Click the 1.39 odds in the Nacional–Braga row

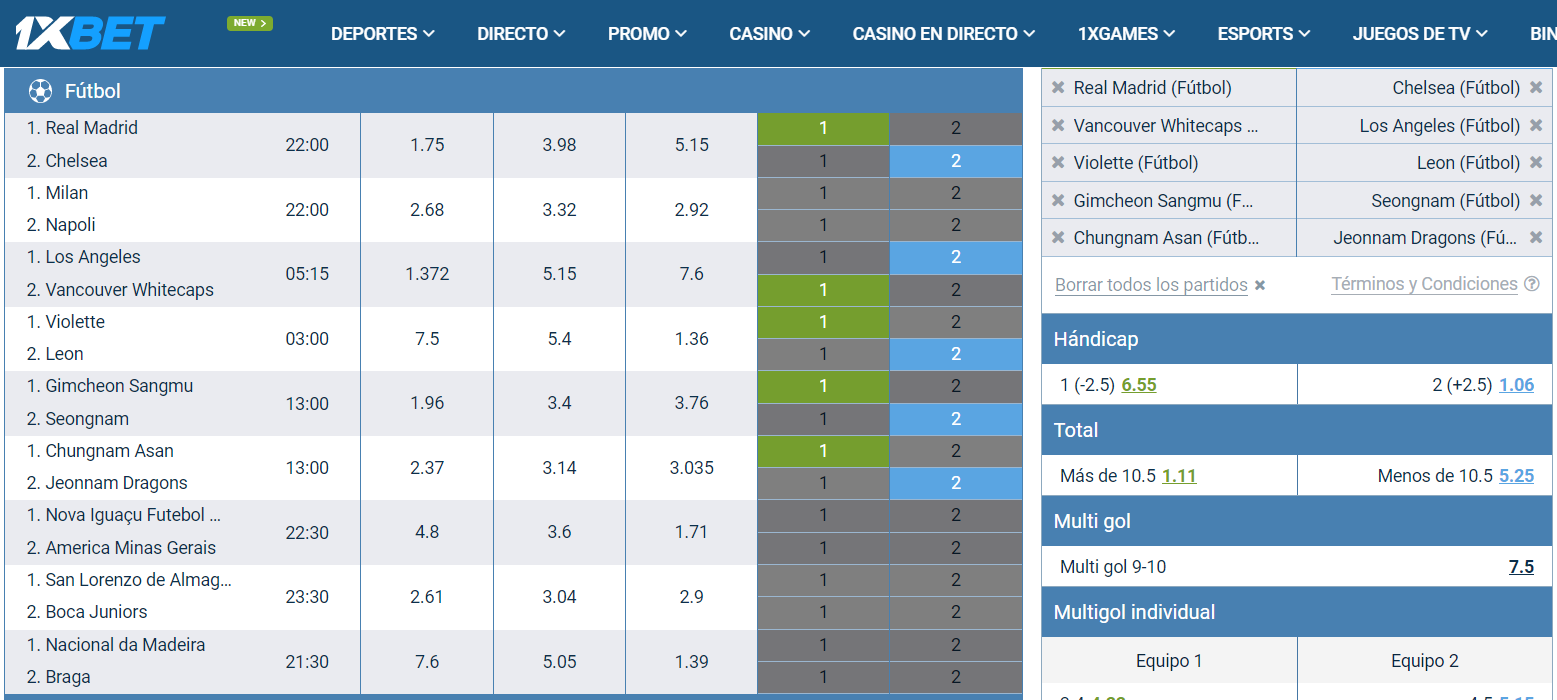coord(692,661)
